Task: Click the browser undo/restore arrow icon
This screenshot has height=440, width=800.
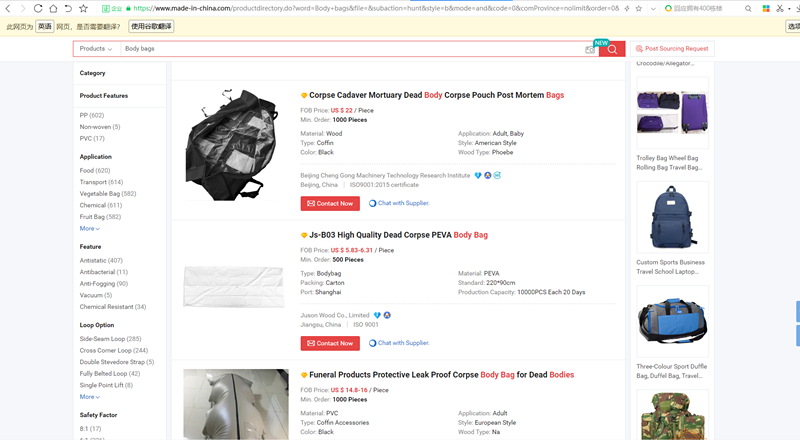Action: pos(68,8)
